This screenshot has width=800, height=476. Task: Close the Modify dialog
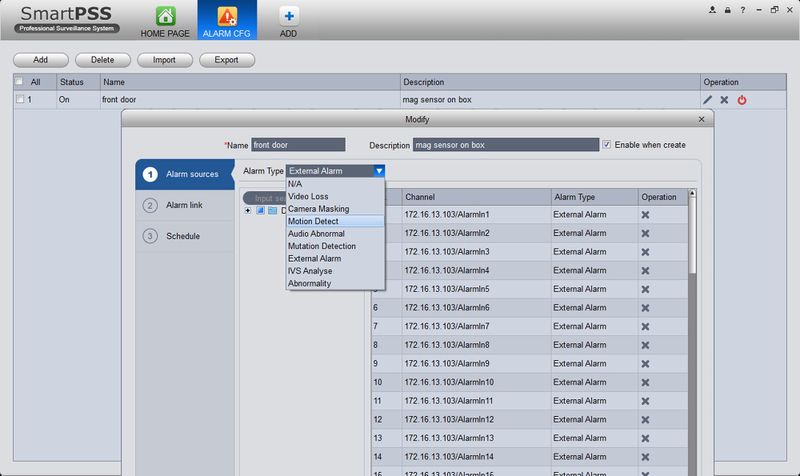point(701,119)
